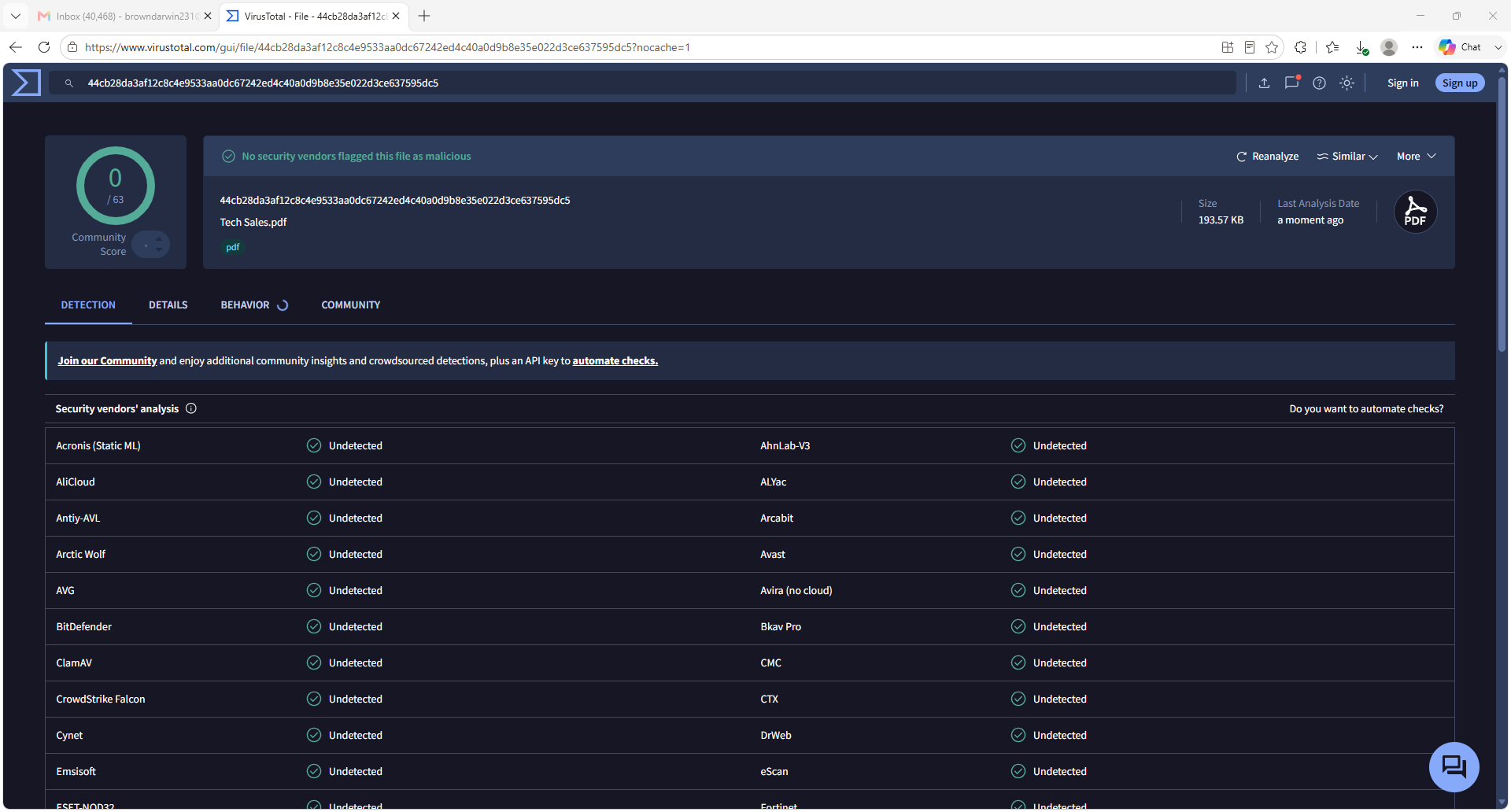Go back using the browser back arrow
Viewport: 1511px width, 812px height.
click(x=16, y=47)
